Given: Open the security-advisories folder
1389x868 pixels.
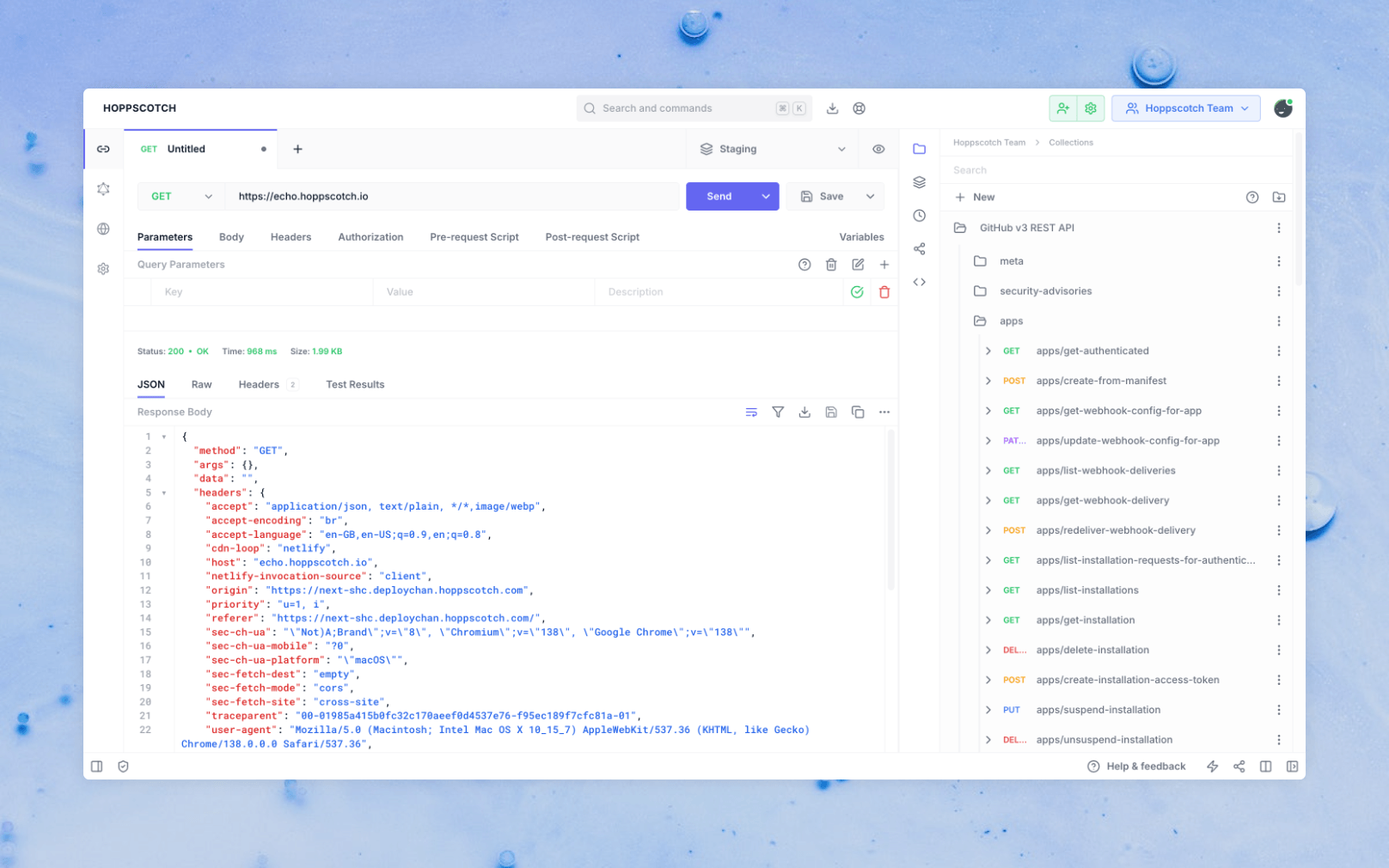Looking at the screenshot, I should click(x=1045, y=291).
